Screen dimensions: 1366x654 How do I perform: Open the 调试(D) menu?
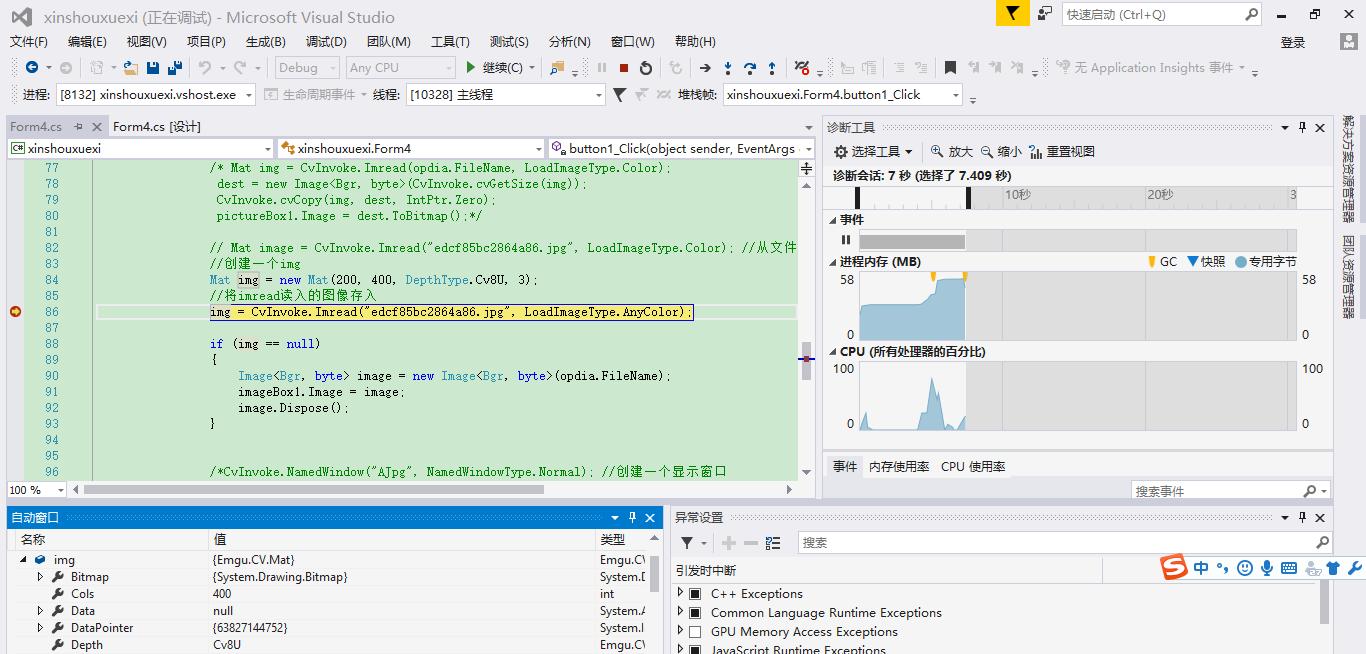326,41
